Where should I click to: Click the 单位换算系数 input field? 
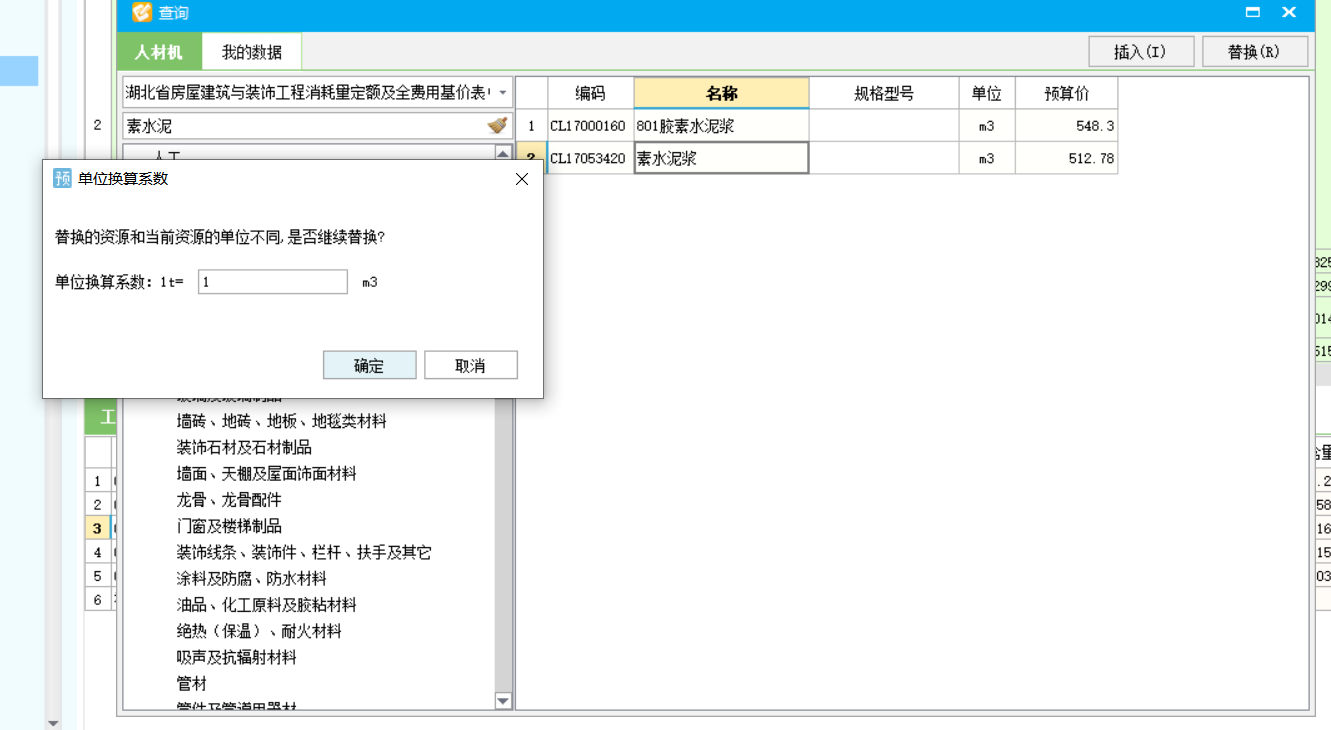coord(272,282)
